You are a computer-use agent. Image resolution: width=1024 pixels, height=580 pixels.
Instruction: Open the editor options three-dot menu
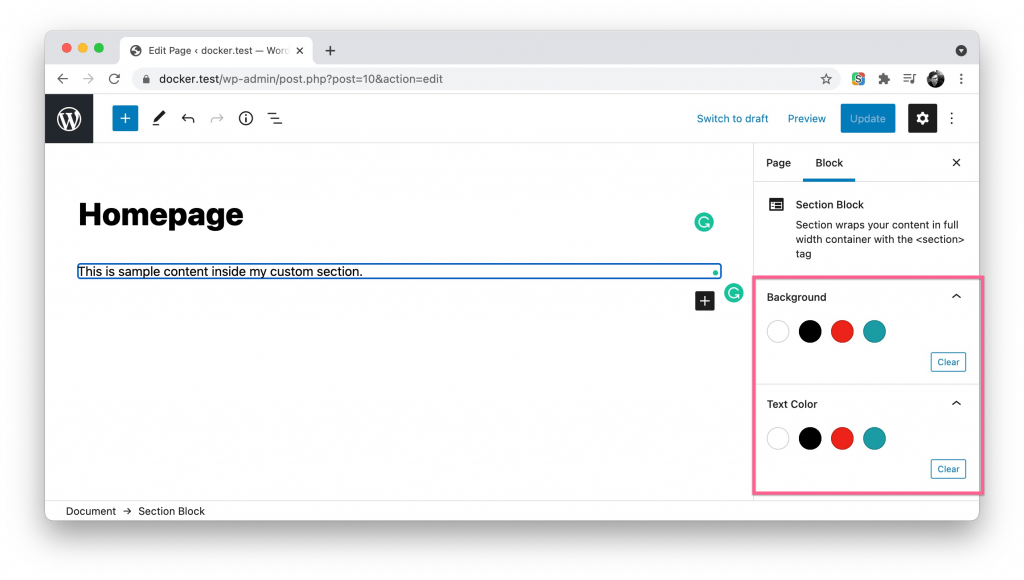952,118
